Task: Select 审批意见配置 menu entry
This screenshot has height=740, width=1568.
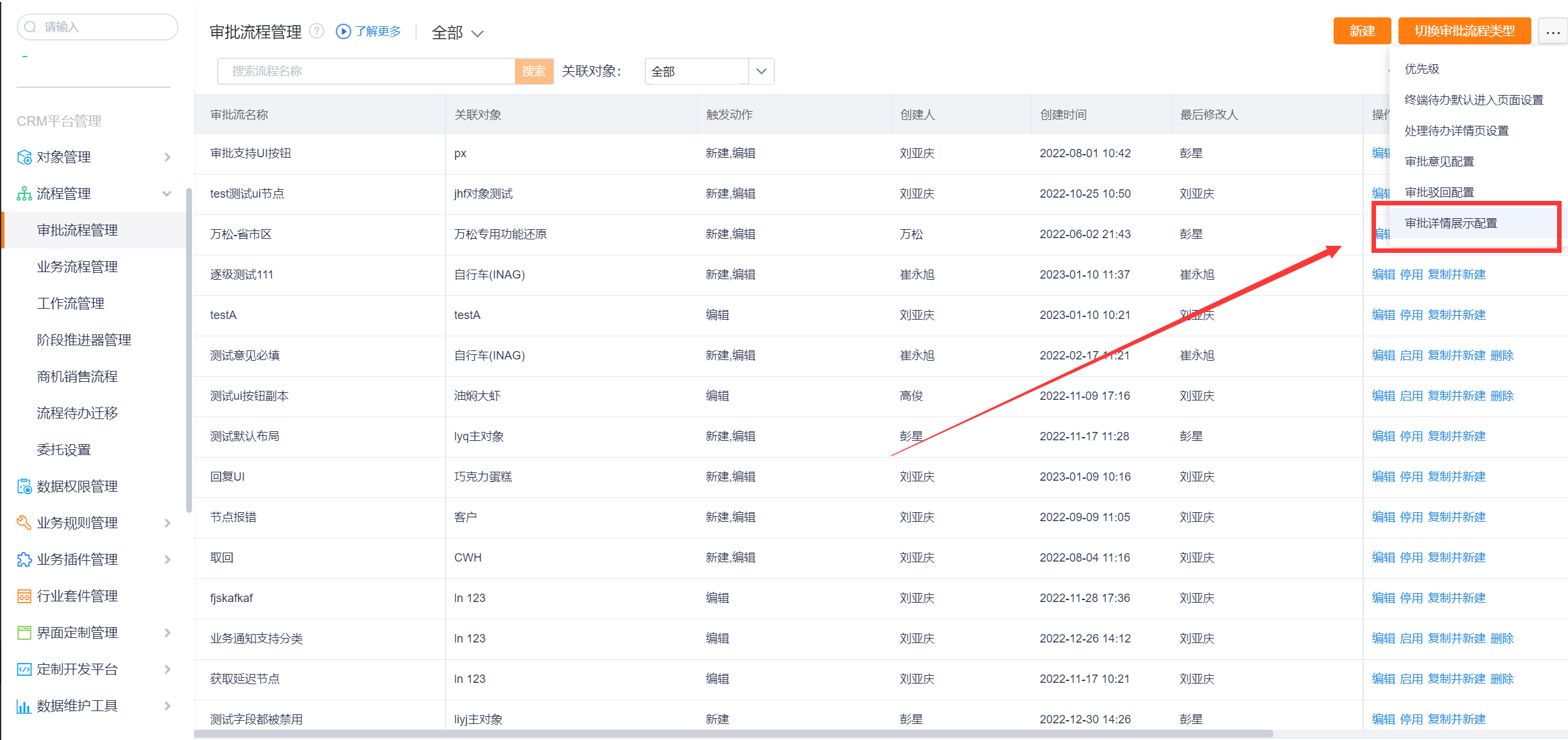Action: pos(1439,161)
